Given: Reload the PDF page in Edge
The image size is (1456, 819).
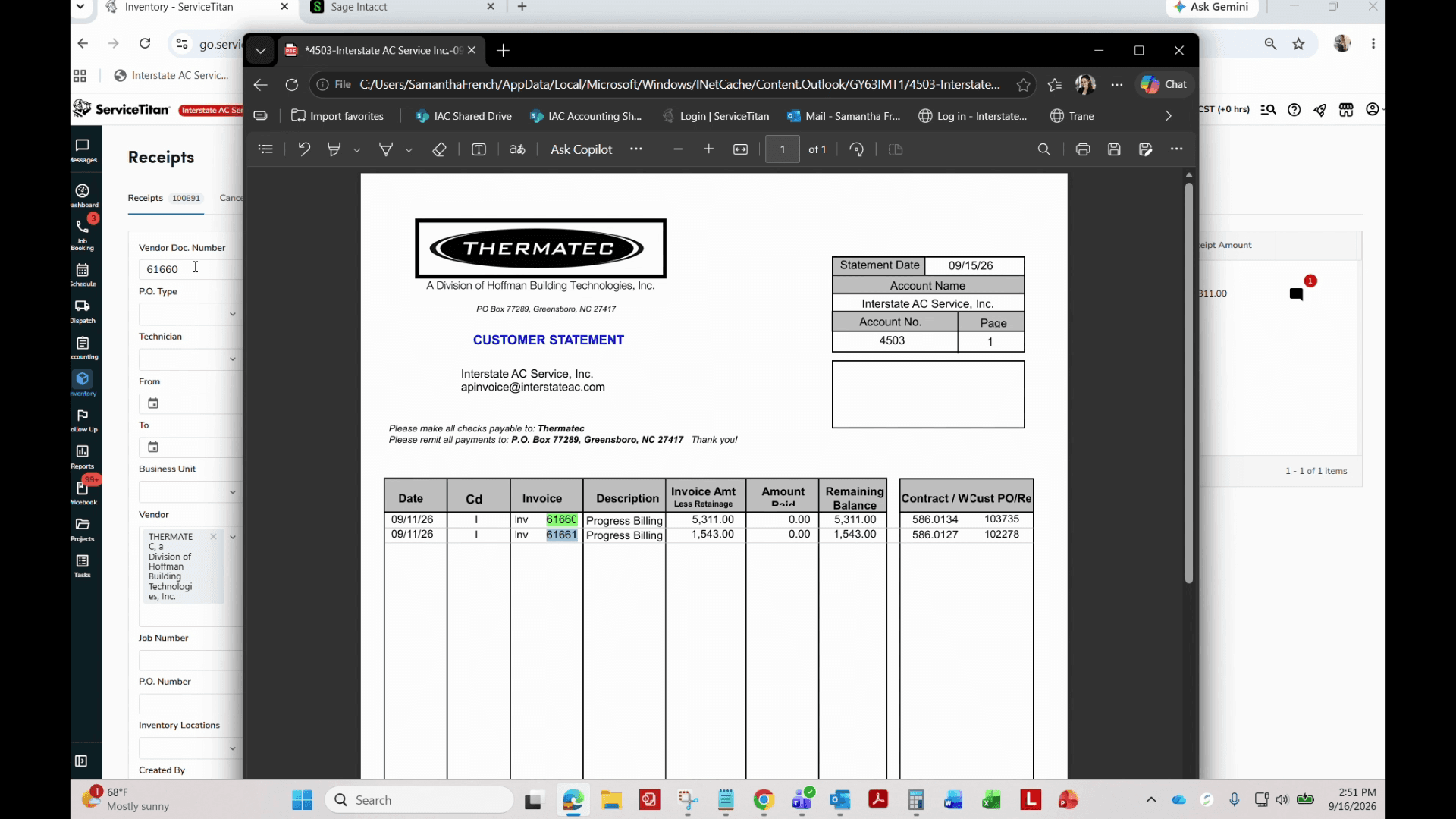Looking at the screenshot, I should [x=291, y=85].
